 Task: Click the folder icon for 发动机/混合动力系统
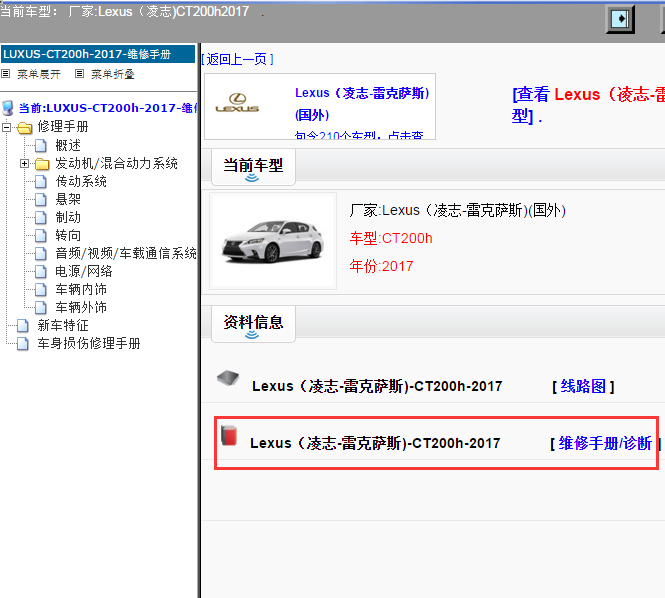[x=42, y=164]
